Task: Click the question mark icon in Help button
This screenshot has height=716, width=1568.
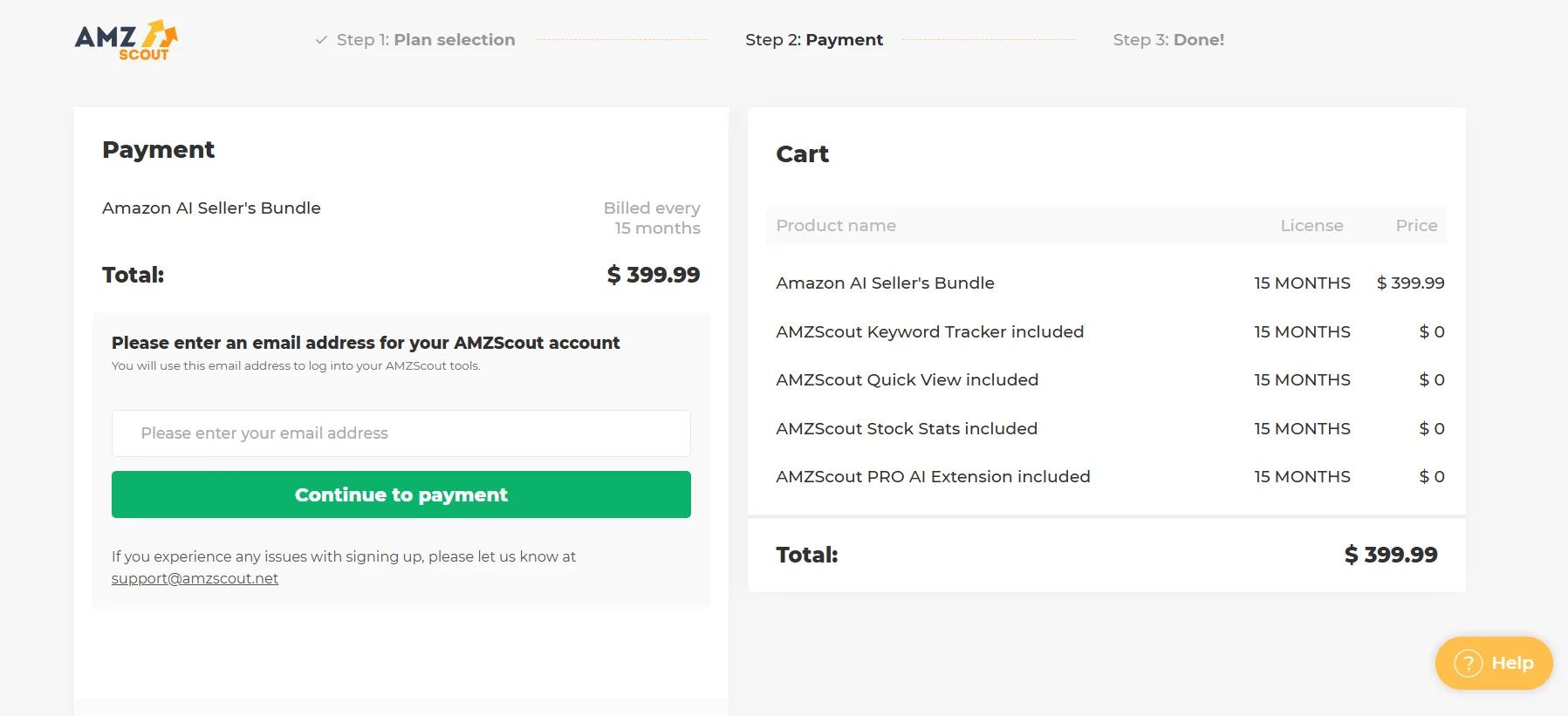Action: pyautogui.click(x=1469, y=664)
